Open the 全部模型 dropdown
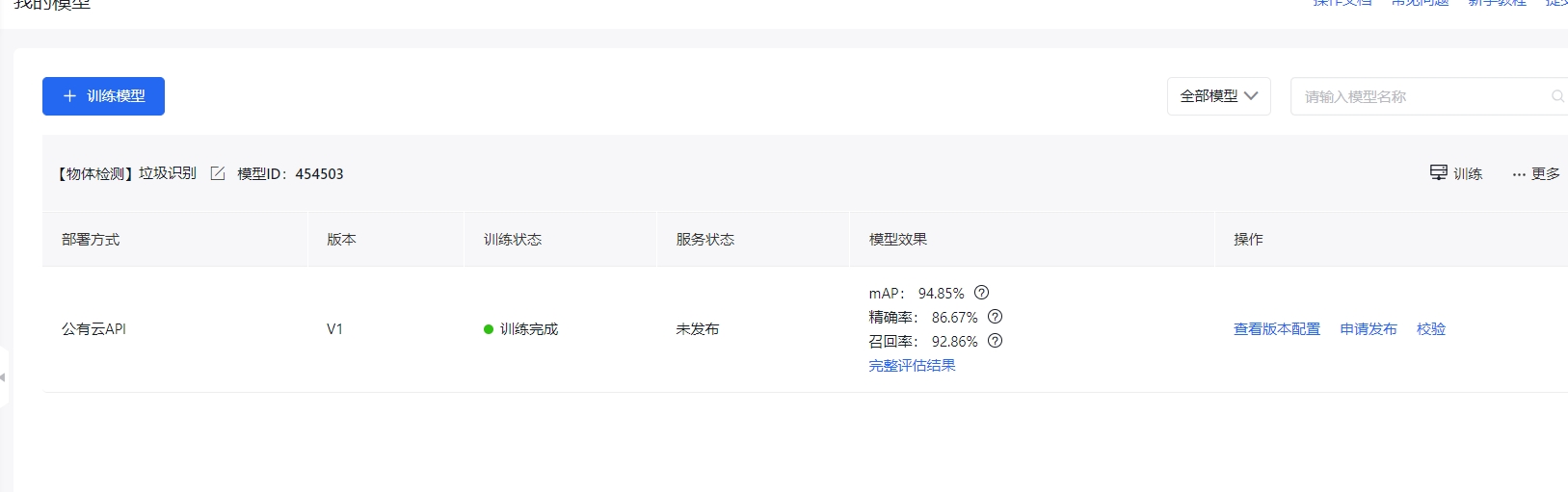The image size is (1568, 492). 1219,96
